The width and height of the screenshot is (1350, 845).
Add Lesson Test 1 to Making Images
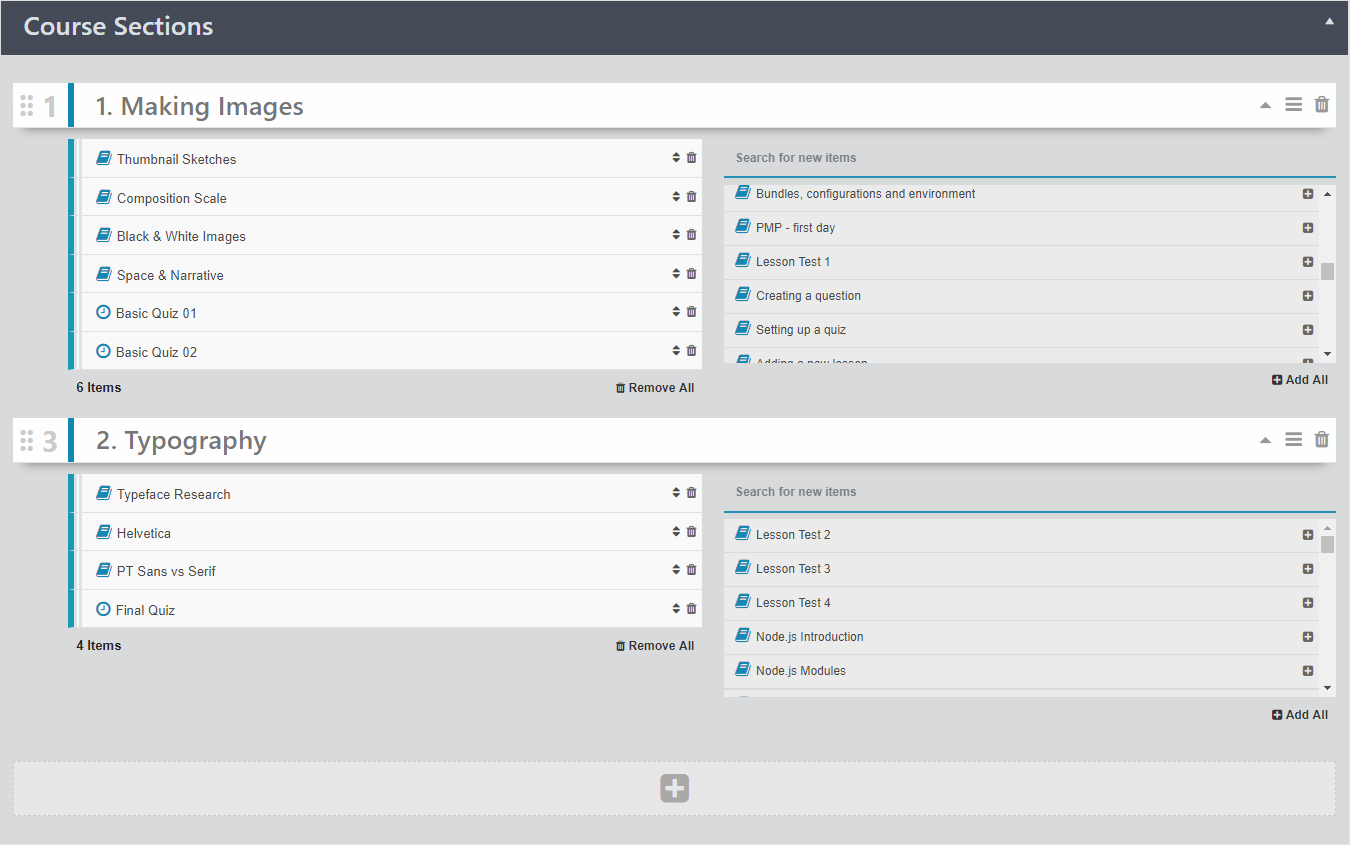(x=1308, y=262)
